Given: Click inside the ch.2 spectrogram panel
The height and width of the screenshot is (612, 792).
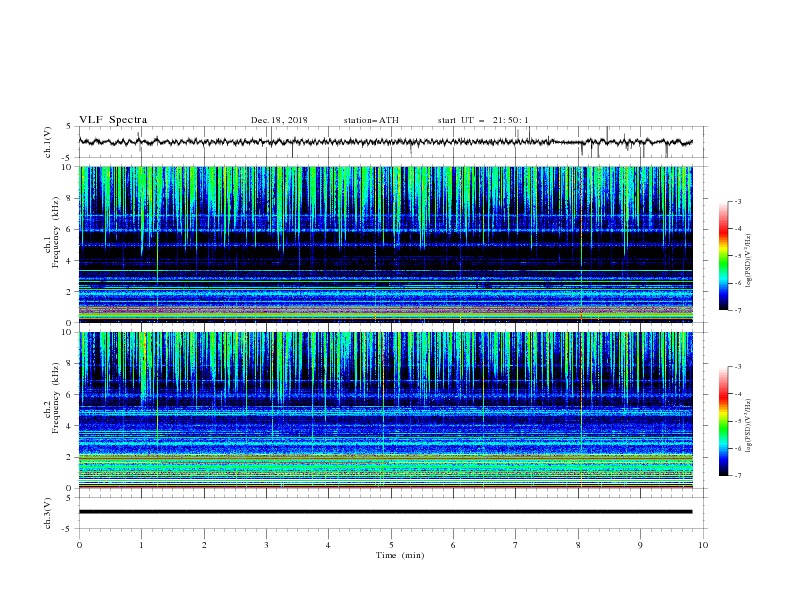Looking at the screenshot, I should pos(385,410).
